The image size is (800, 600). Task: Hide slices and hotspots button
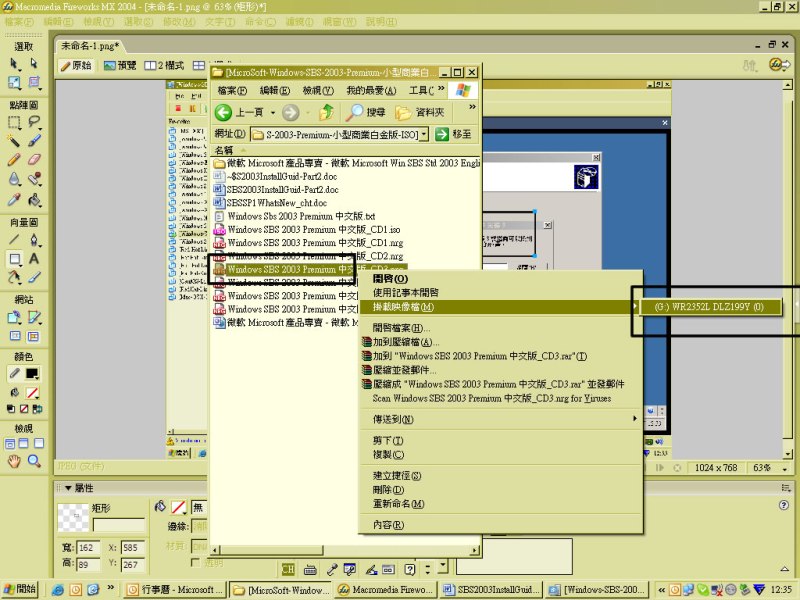[15, 336]
